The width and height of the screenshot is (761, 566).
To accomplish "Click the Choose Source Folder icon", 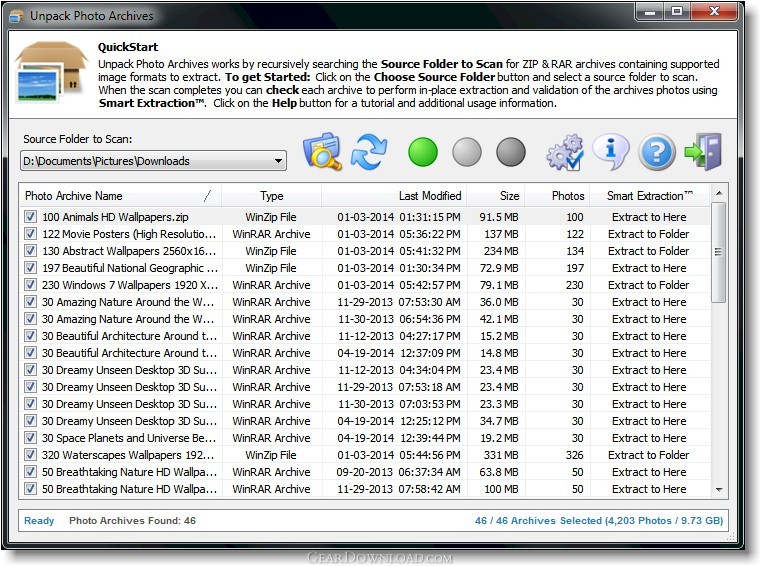I will click(323, 151).
